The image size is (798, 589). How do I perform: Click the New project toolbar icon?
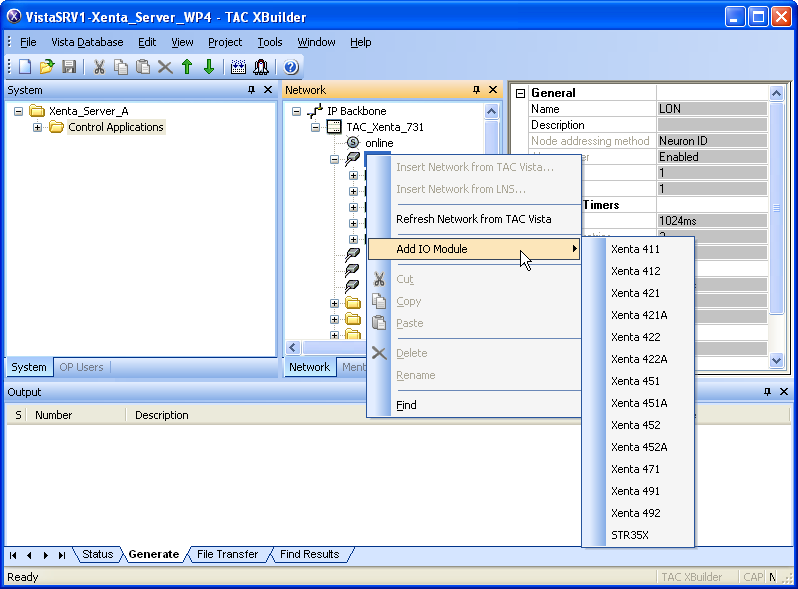(25, 67)
